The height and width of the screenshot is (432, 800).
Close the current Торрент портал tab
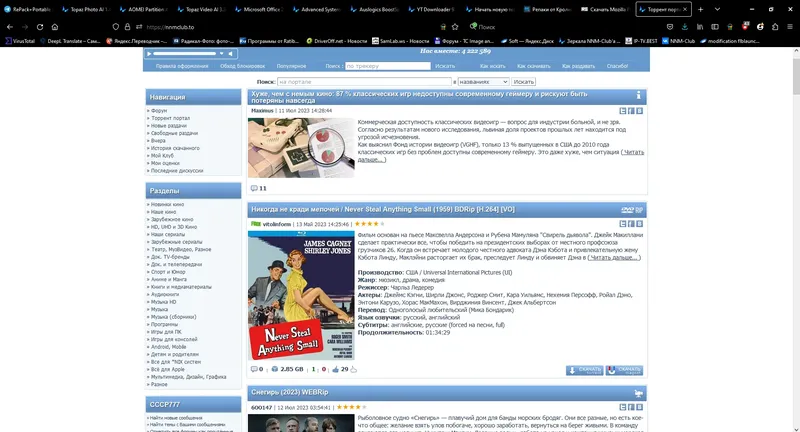685,9
